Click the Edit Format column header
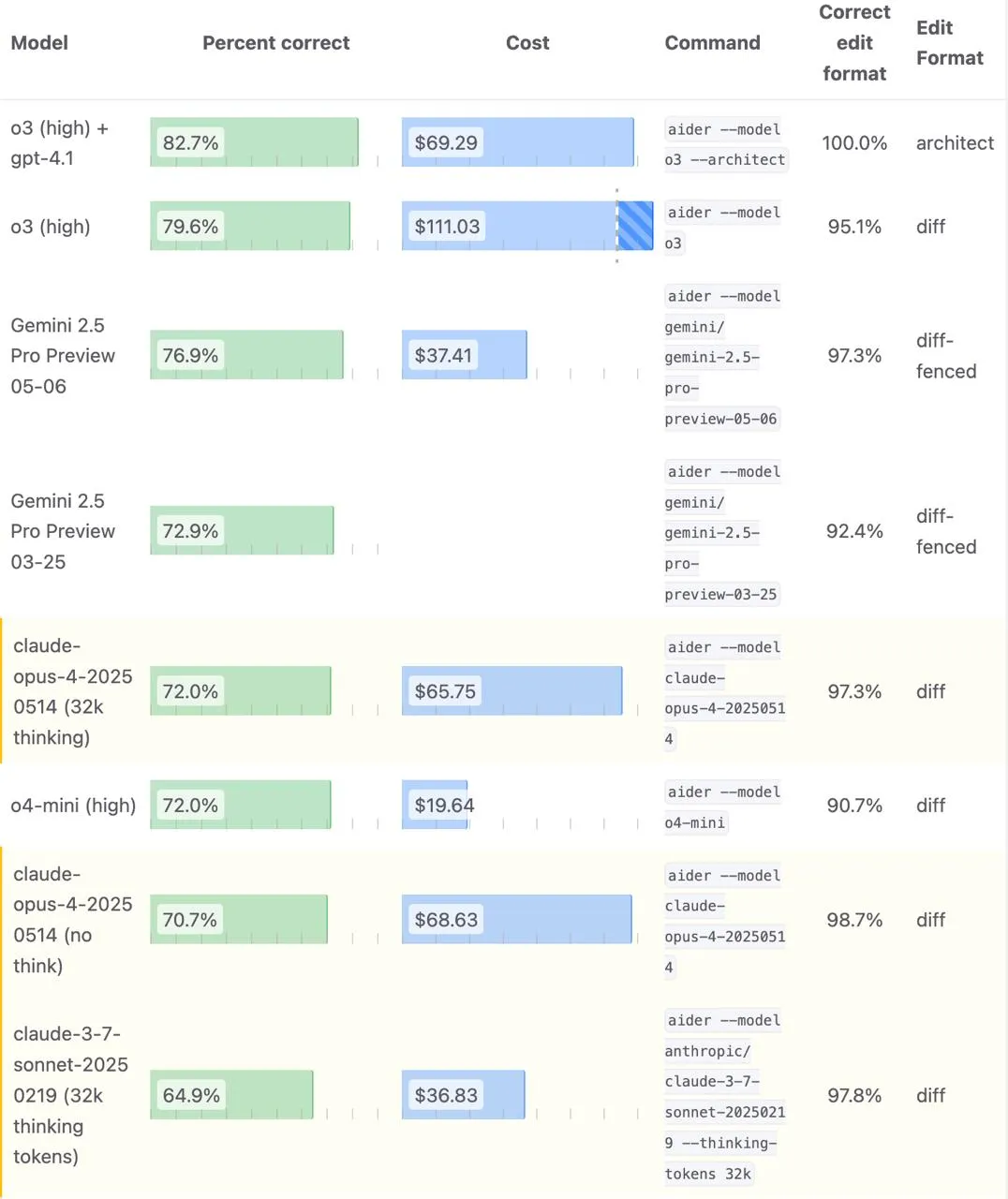Screen dimensions: 1008x1199 (x=950, y=43)
